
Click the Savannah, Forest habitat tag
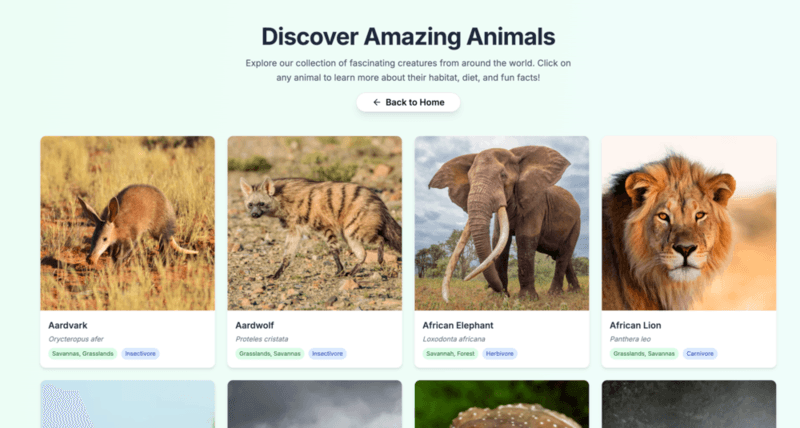(x=449, y=353)
